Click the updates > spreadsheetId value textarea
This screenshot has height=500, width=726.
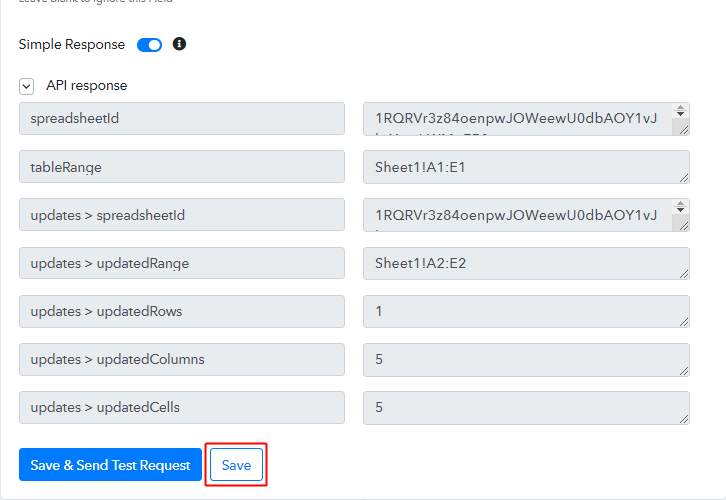click(x=526, y=215)
